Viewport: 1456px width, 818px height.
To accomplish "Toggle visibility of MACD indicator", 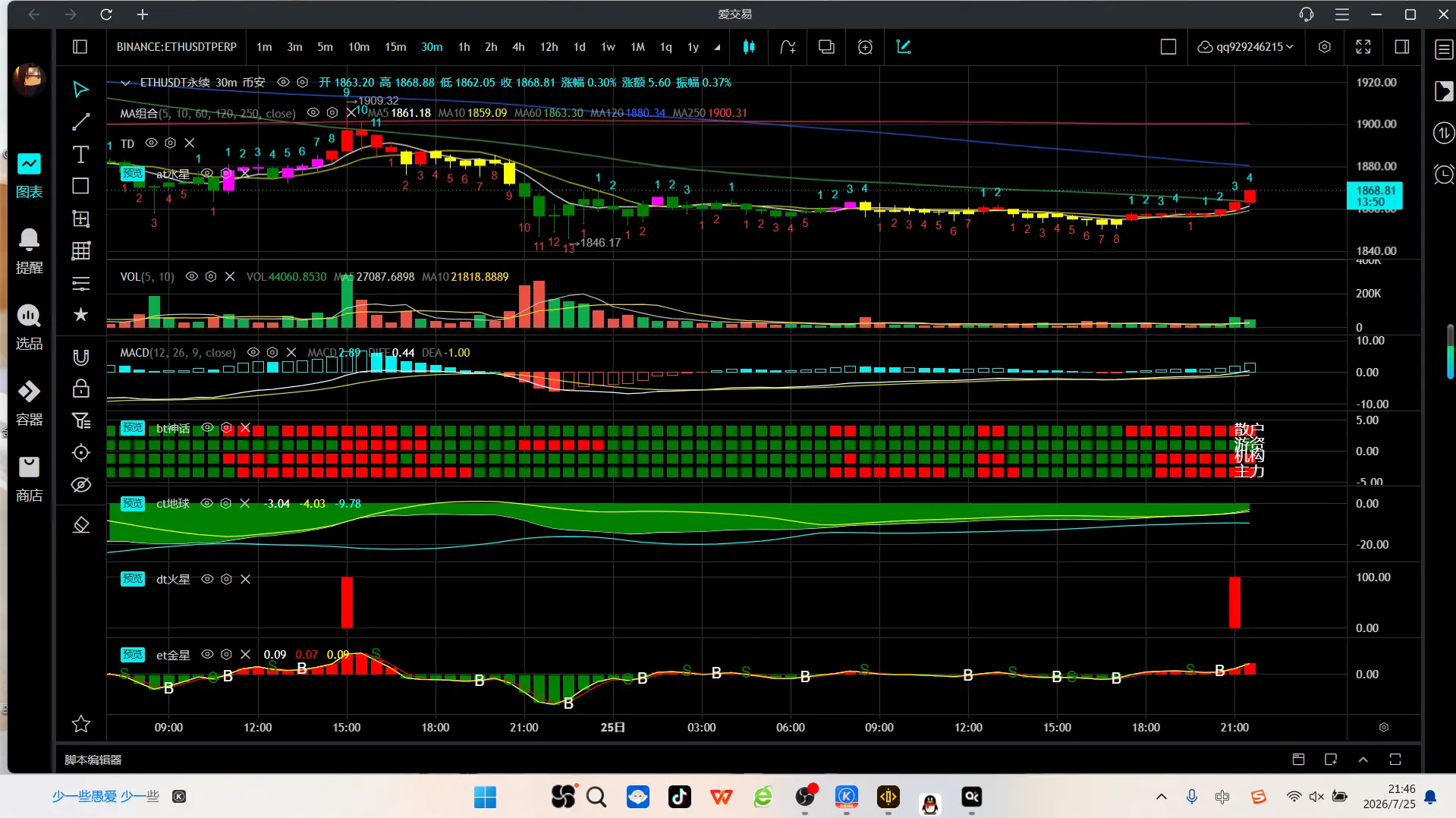I will [x=253, y=352].
